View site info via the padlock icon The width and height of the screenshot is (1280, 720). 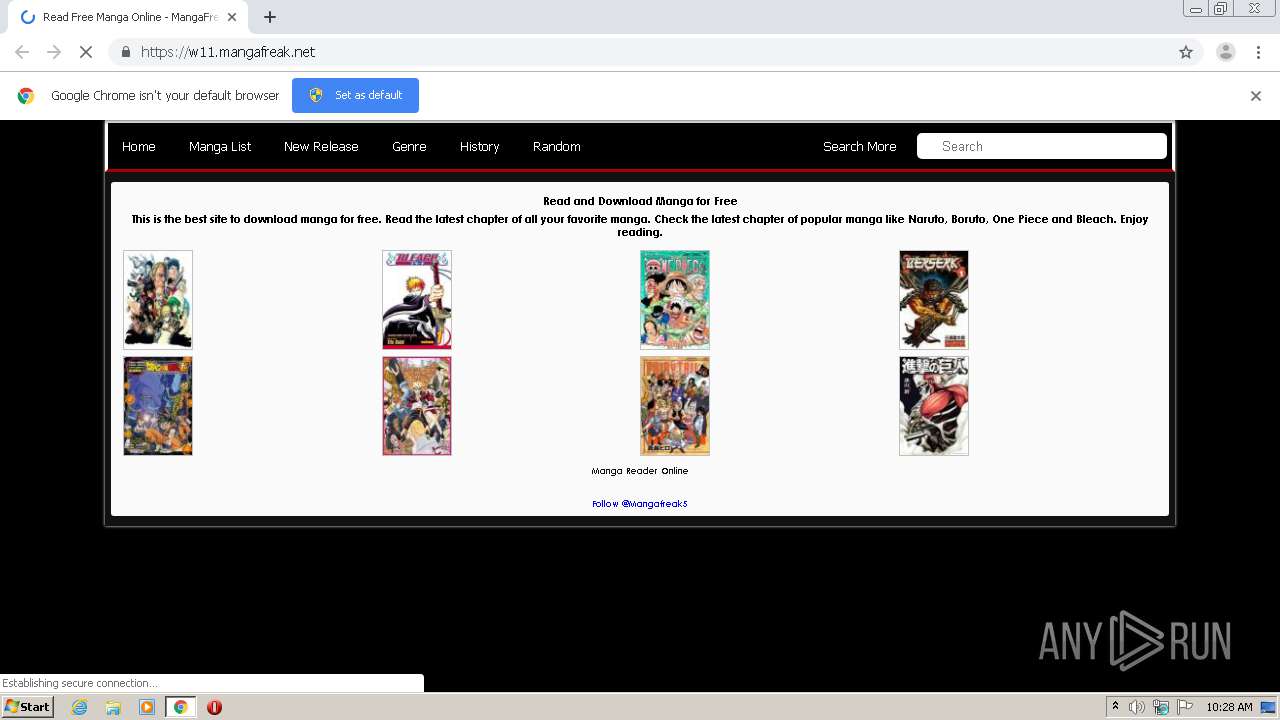[x=125, y=52]
